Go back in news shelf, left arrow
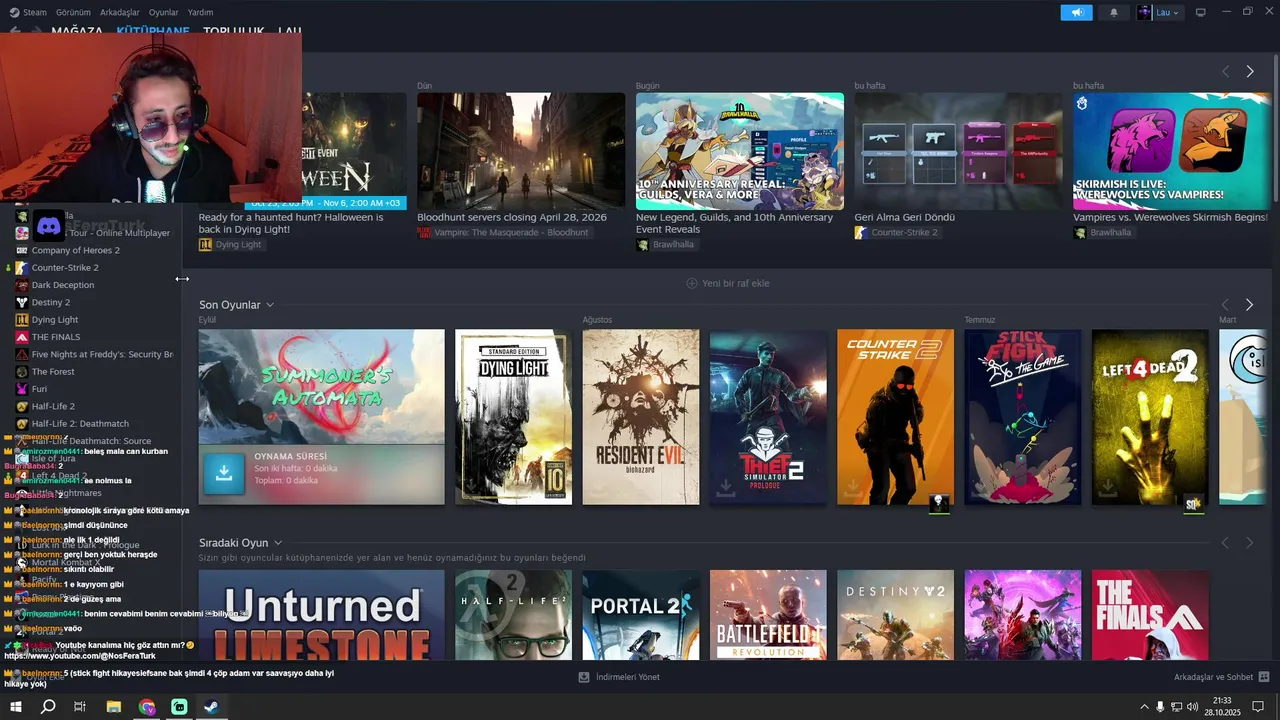Viewport: 1280px width, 720px height. [x=1225, y=72]
